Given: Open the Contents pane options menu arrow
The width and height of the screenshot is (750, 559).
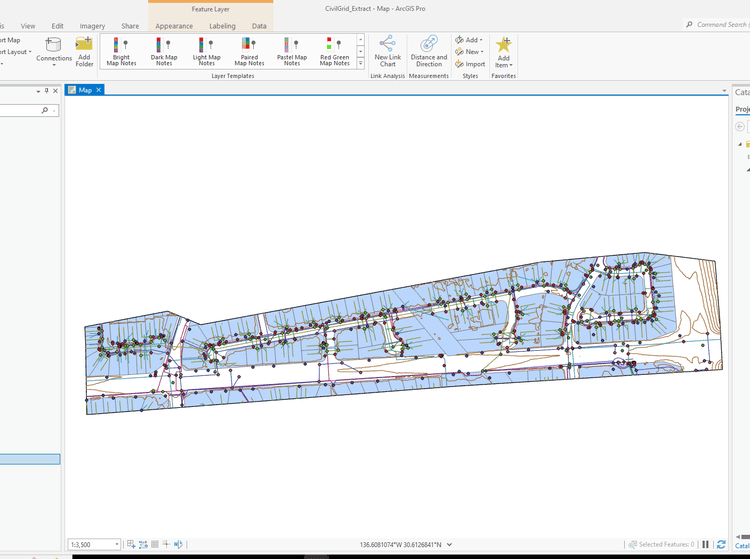Looking at the screenshot, I should point(38,91).
